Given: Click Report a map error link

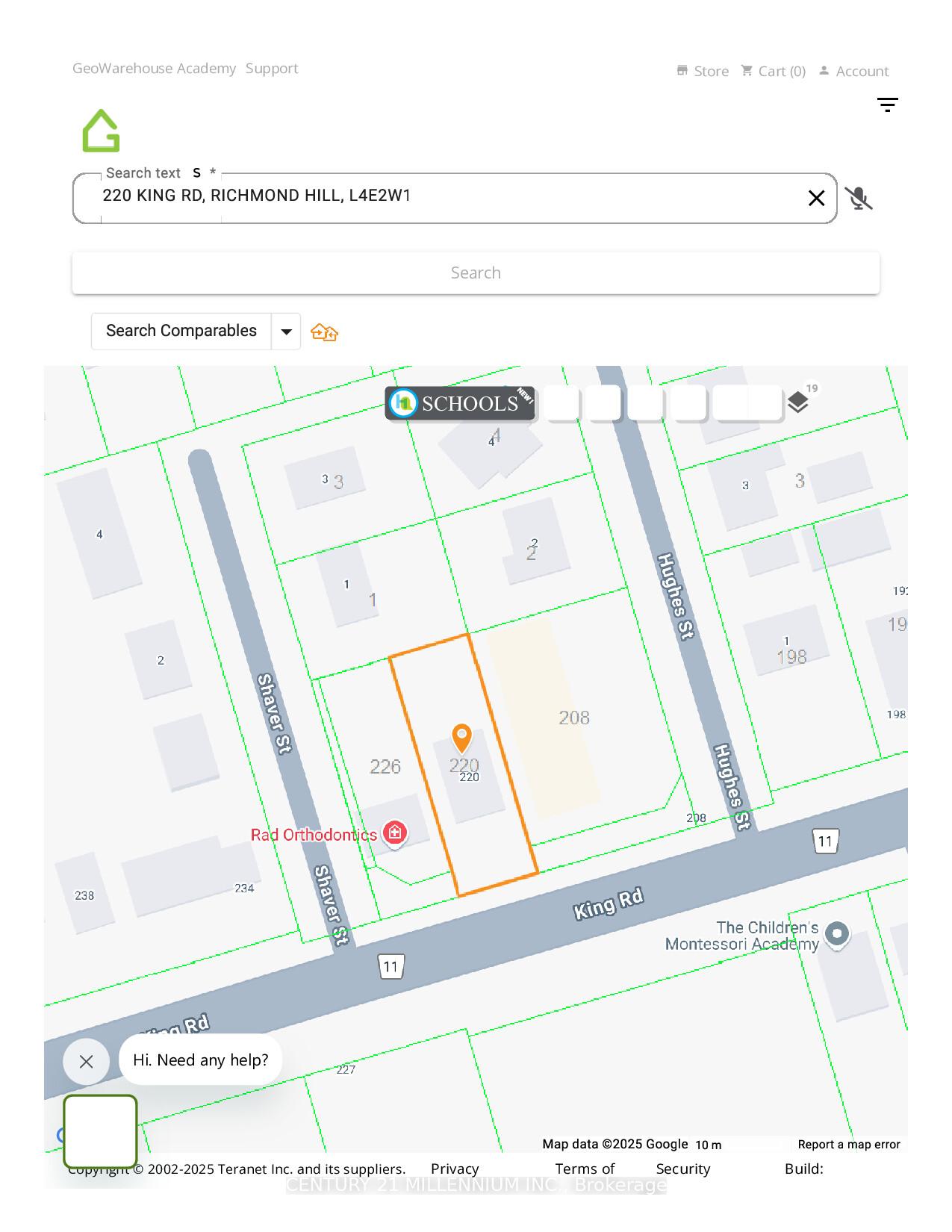Looking at the screenshot, I should tap(848, 1145).
